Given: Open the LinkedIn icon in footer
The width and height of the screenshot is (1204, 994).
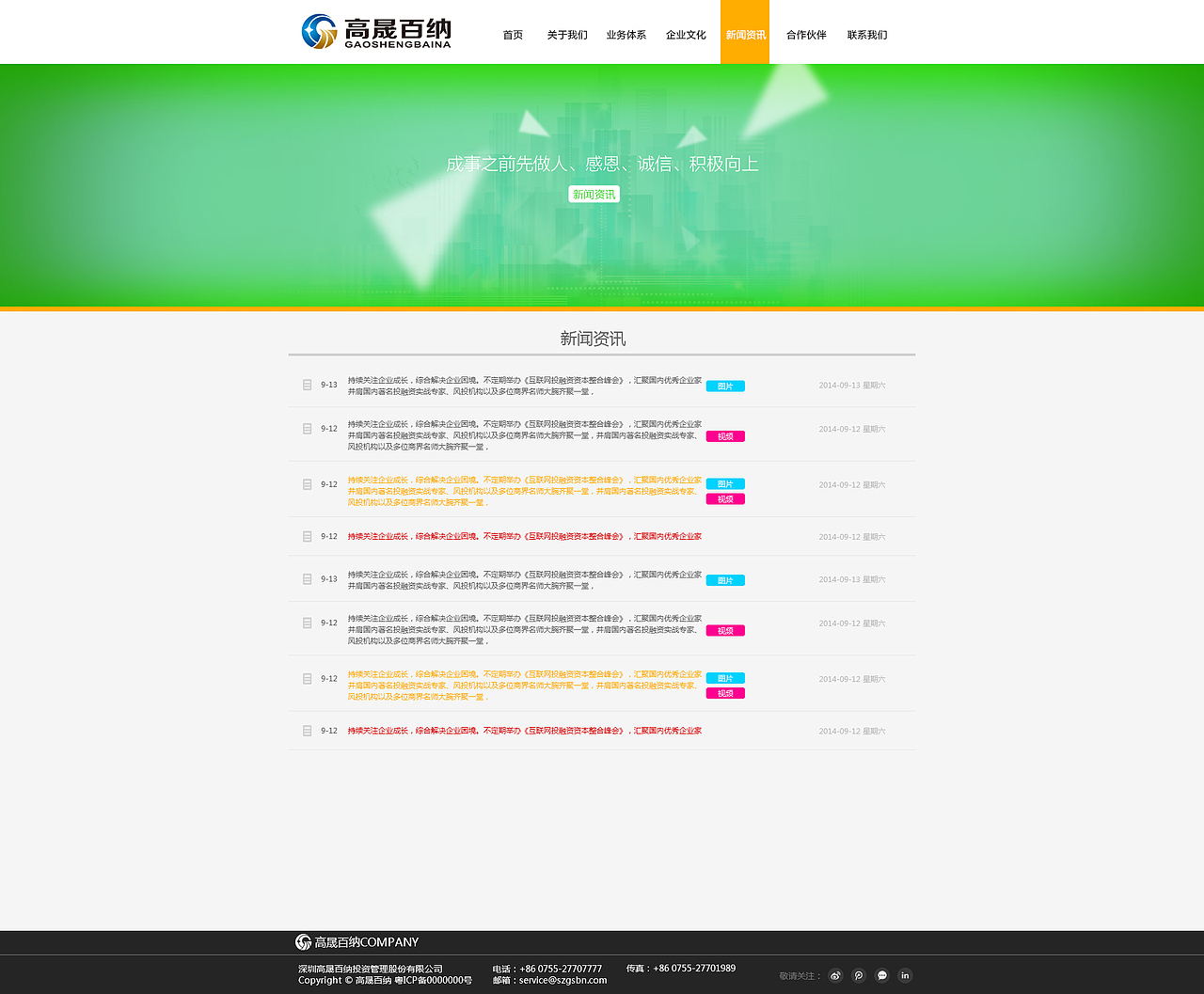Looking at the screenshot, I should 905,975.
